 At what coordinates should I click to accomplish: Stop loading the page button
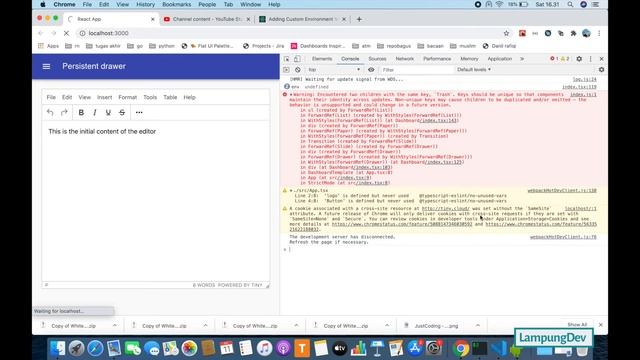pyautogui.click(x=67, y=33)
